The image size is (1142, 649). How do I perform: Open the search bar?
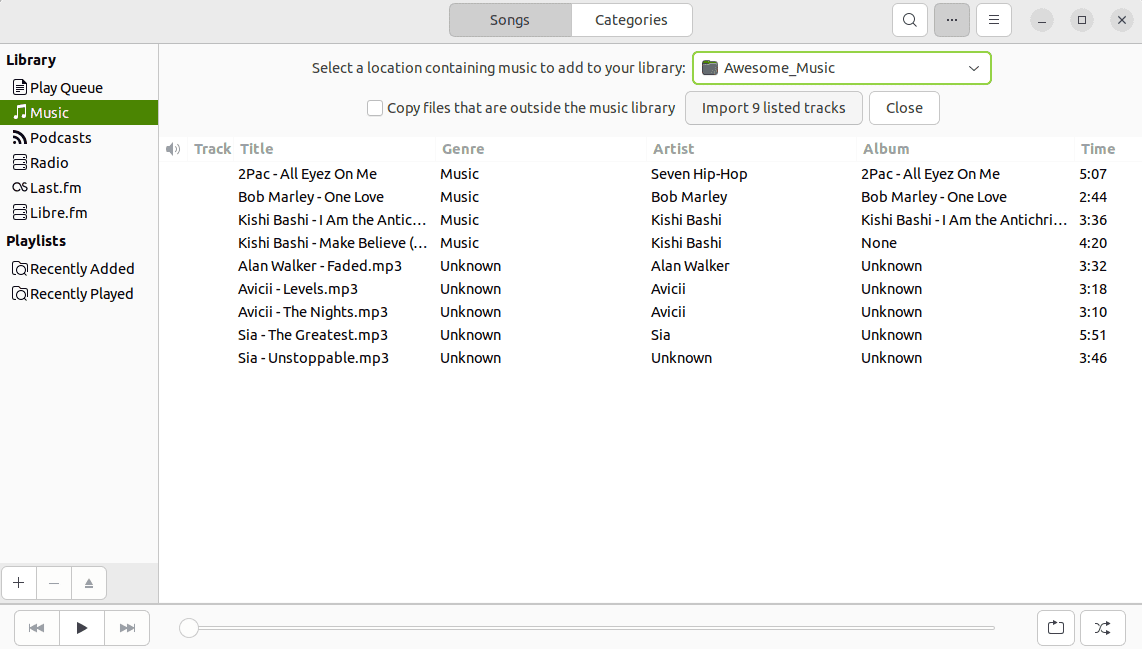coord(909,19)
